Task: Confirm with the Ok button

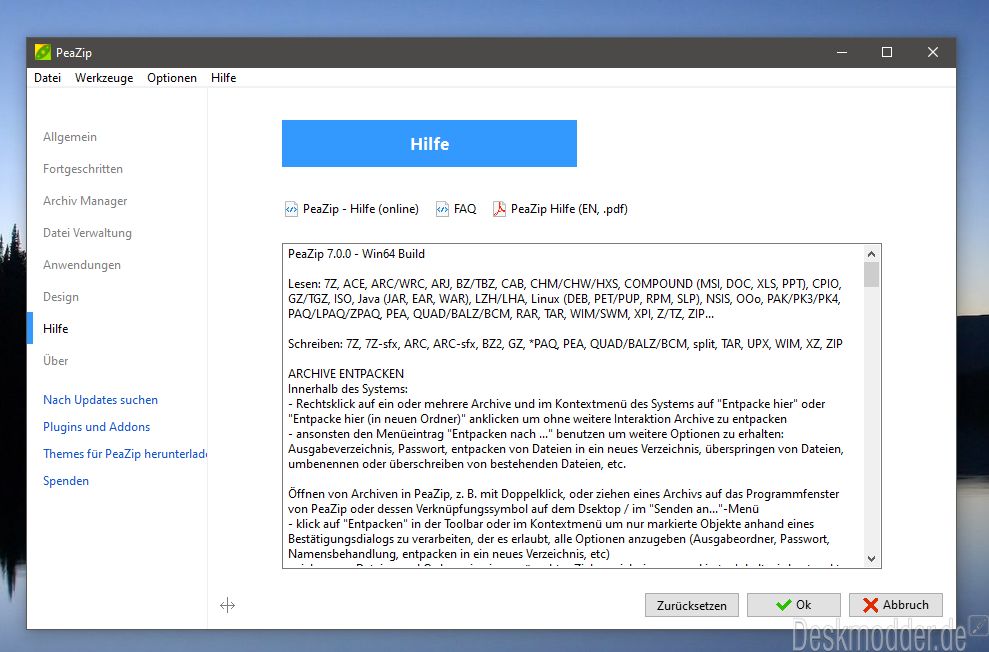Action: [793, 605]
